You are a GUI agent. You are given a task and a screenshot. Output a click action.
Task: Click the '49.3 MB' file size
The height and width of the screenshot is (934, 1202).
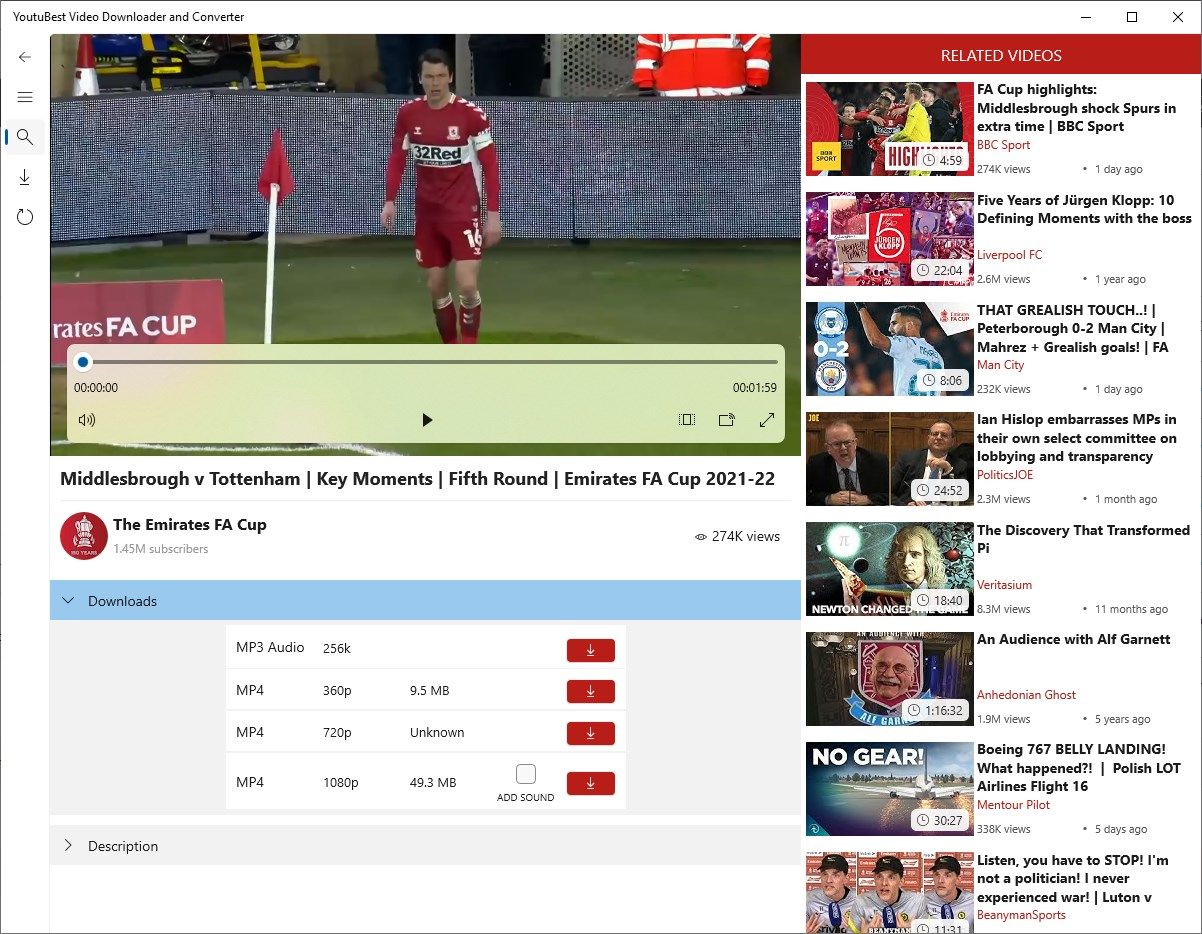(433, 783)
